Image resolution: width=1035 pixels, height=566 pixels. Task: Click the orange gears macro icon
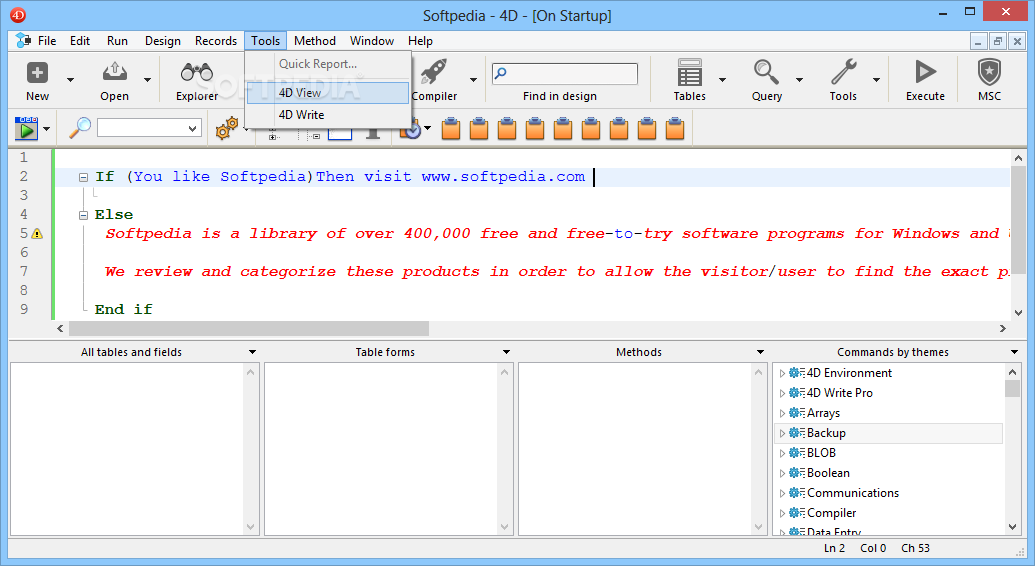coord(226,128)
